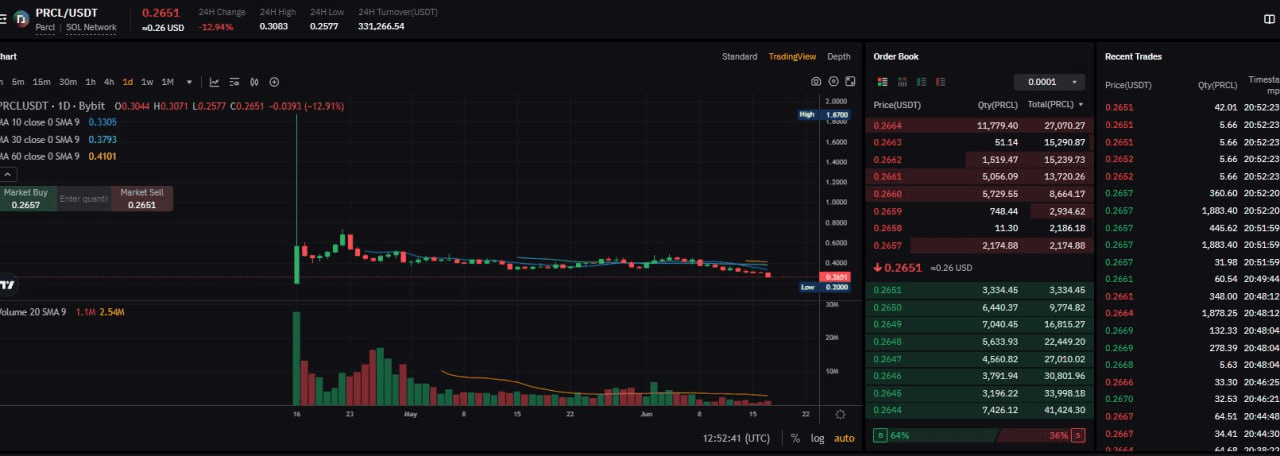The width and height of the screenshot is (1280, 456).
Task: Click the chart snapshot camera icon
Action: coord(816,82)
